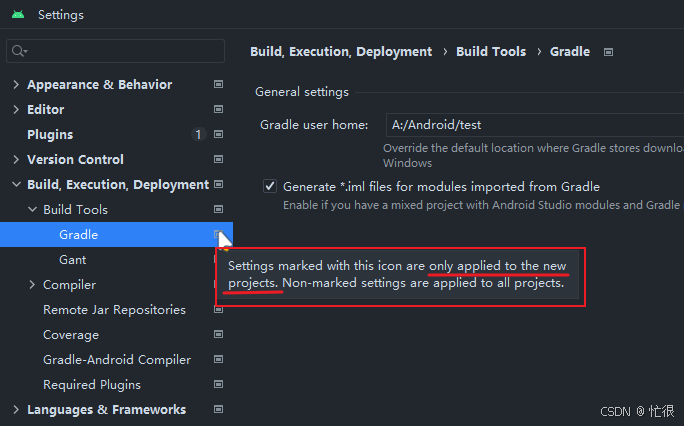684x426 pixels.
Task: Click project-only icon beside Required Plugins
Action: pos(219,384)
